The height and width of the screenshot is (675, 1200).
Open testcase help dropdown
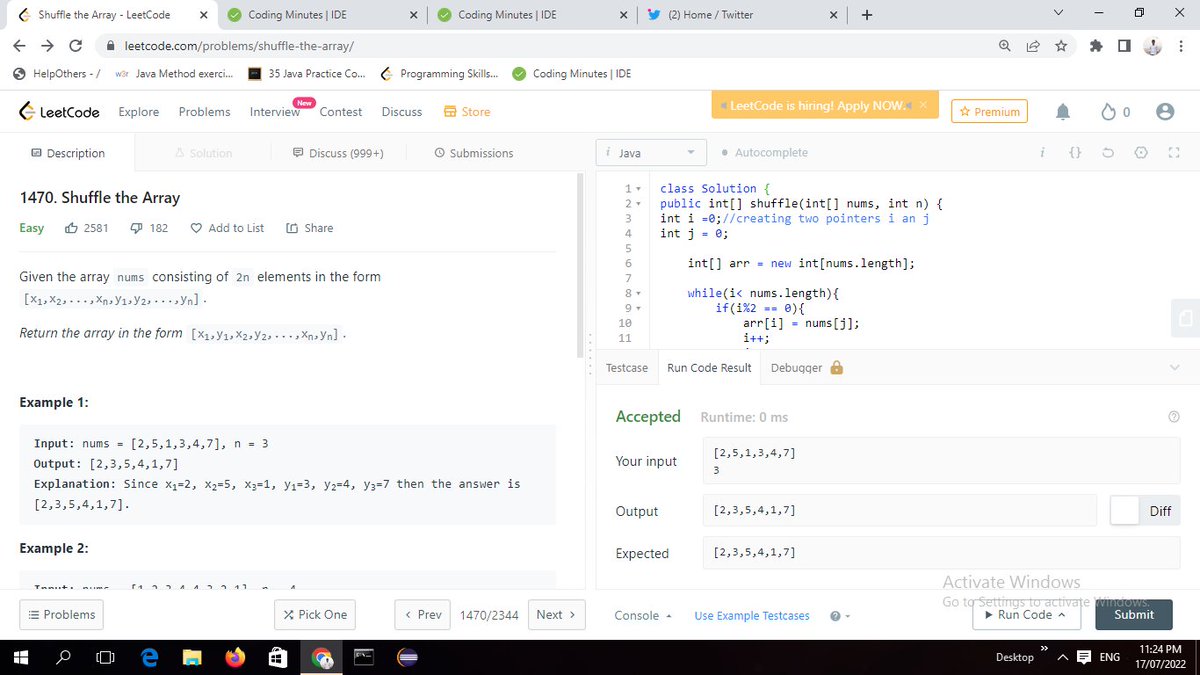[839, 615]
